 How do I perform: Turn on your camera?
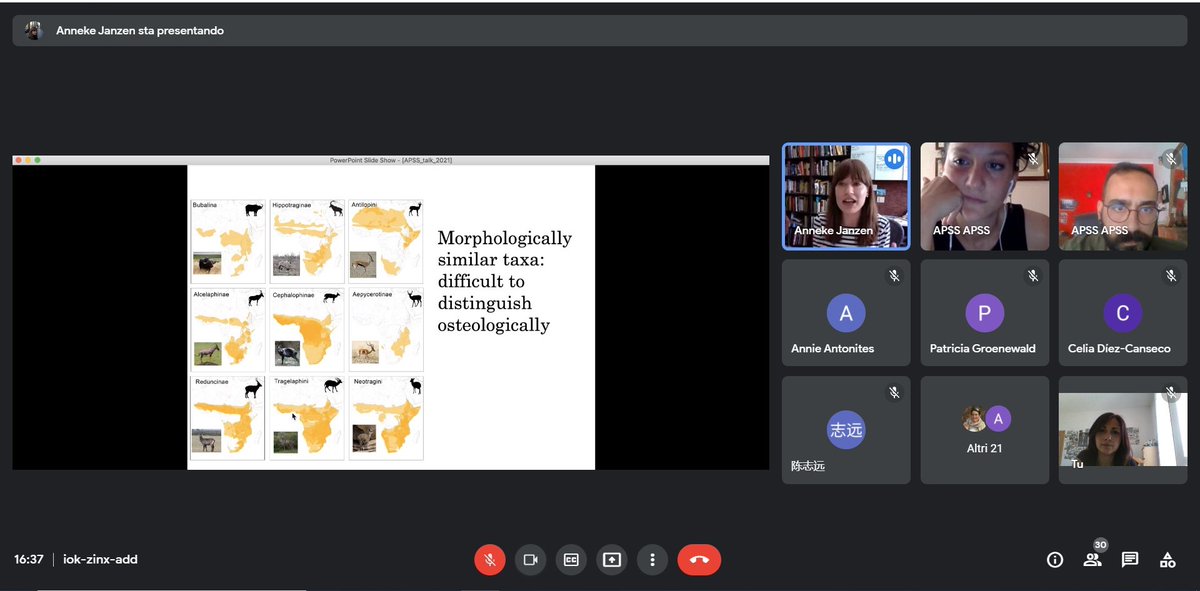530,560
